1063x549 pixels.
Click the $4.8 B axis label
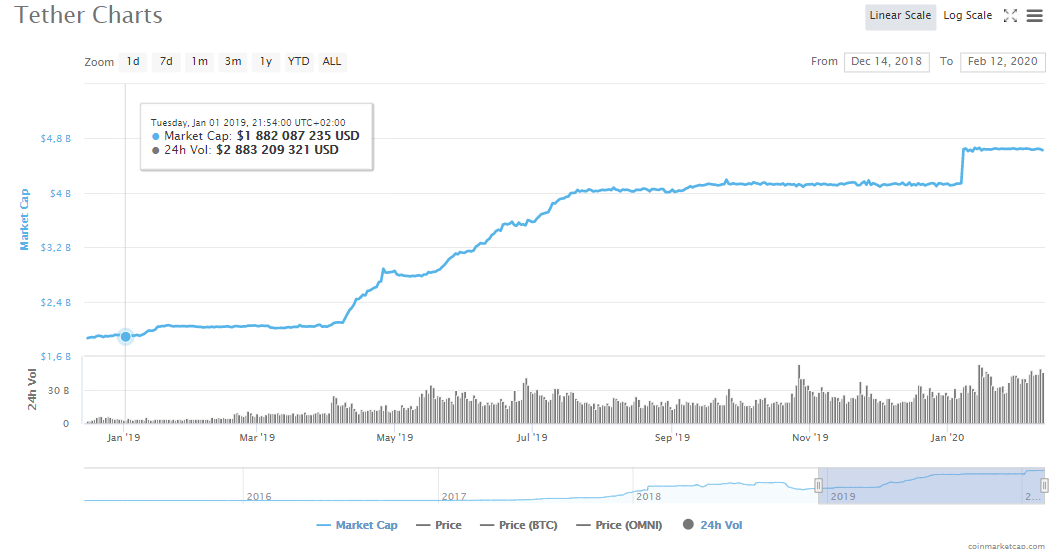(56, 139)
